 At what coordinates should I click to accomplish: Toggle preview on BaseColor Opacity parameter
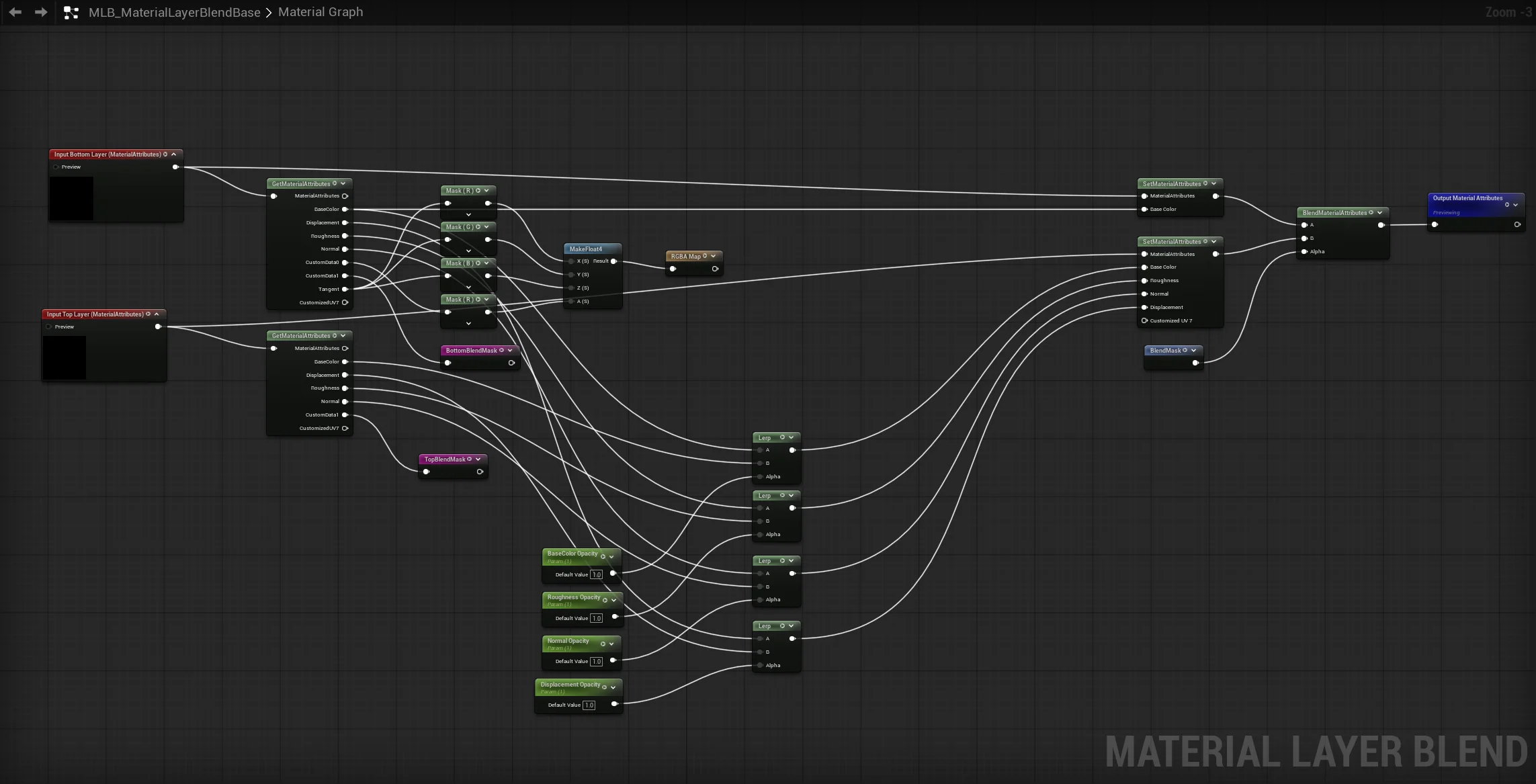tap(603, 557)
